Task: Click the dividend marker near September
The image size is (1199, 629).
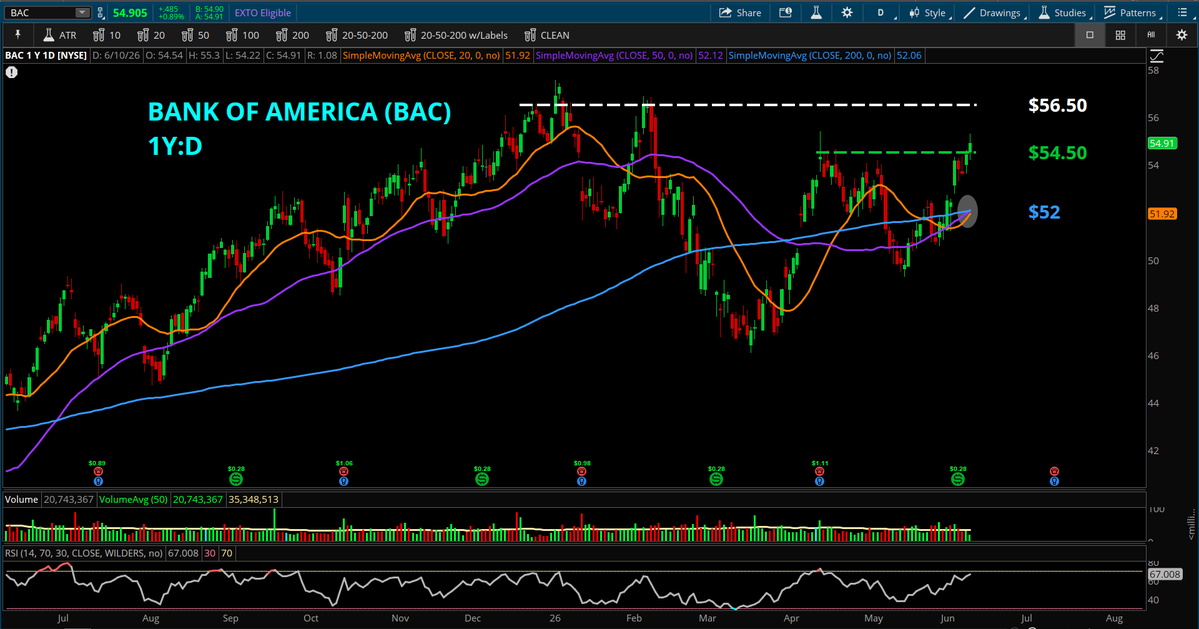Action: point(236,478)
